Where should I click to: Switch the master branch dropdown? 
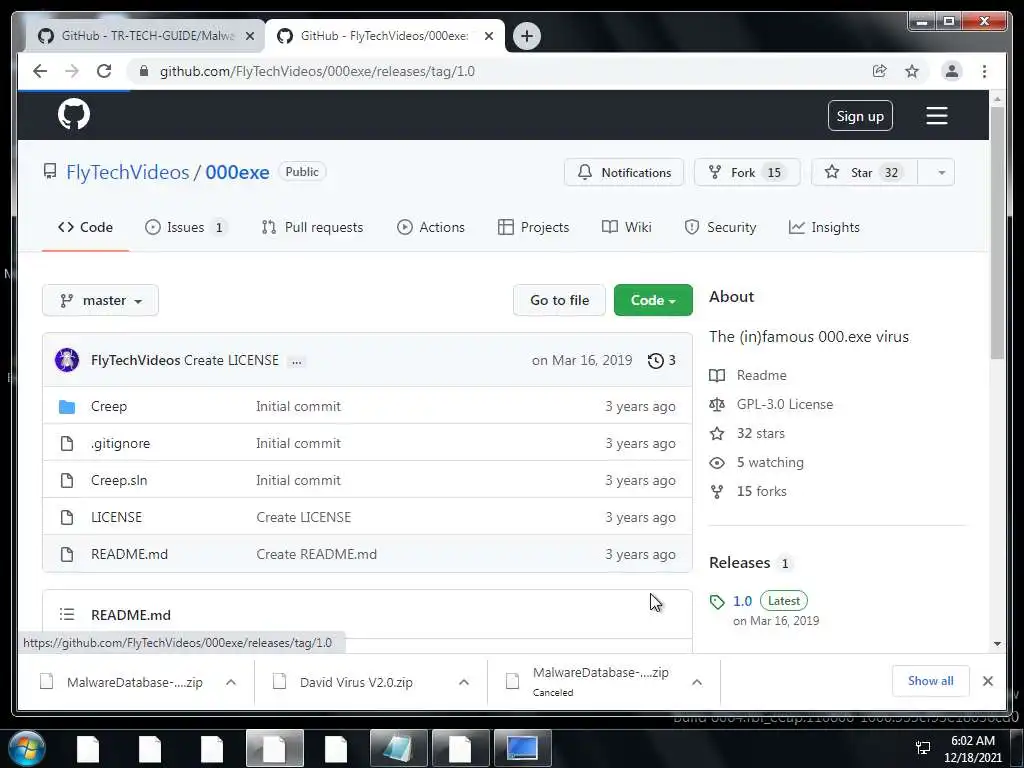point(101,300)
